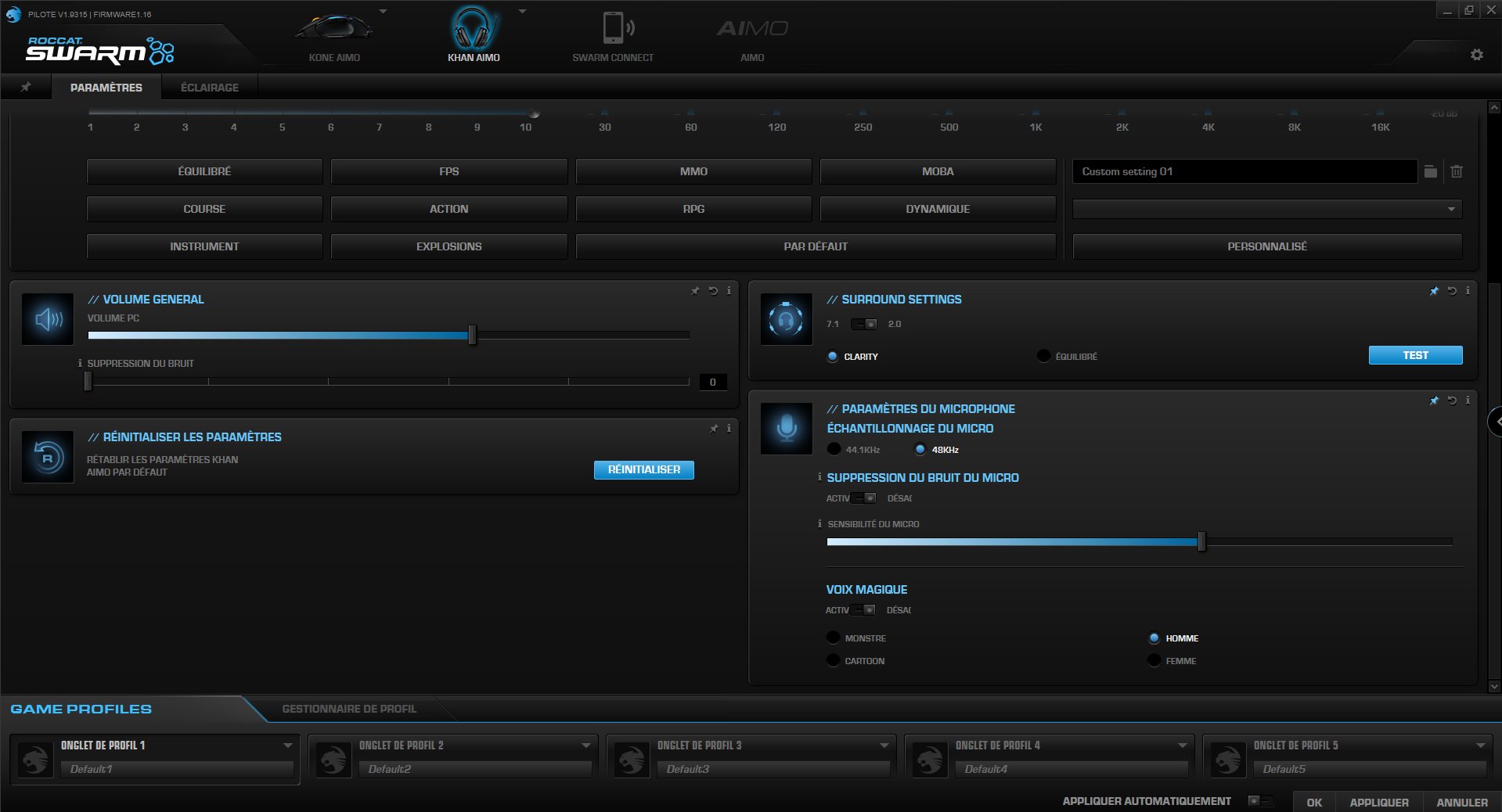This screenshot has height=812, width=1502.
Task: Pin the Surround Settings panel
Action: (x=1434, y=291)
